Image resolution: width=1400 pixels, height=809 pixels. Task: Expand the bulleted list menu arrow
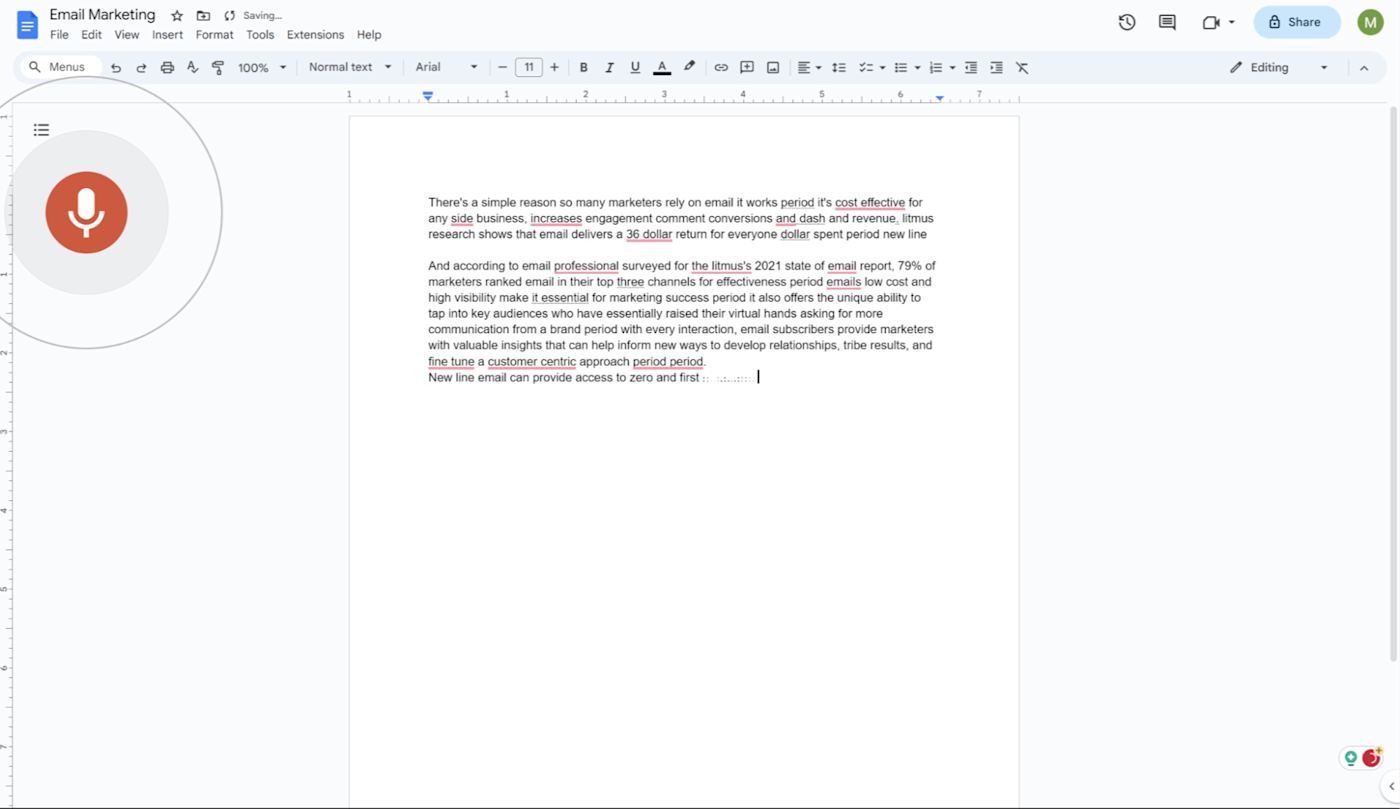[917, 68]
